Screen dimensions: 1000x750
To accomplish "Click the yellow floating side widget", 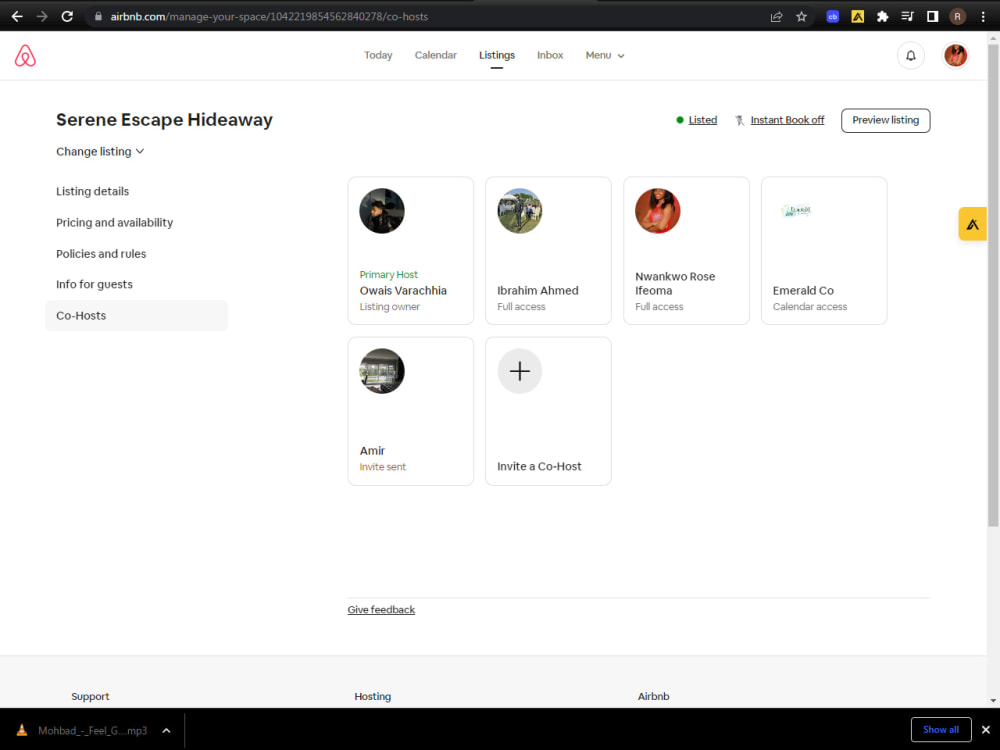I will [x=972, y=224].
